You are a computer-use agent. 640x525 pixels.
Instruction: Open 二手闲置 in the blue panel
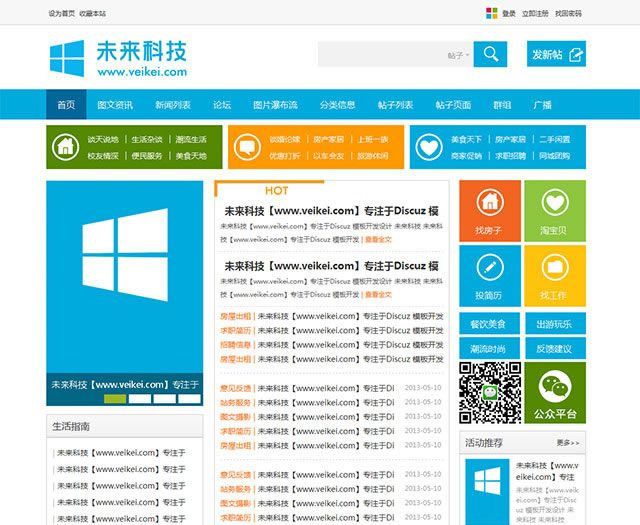(x=555, y=140)
